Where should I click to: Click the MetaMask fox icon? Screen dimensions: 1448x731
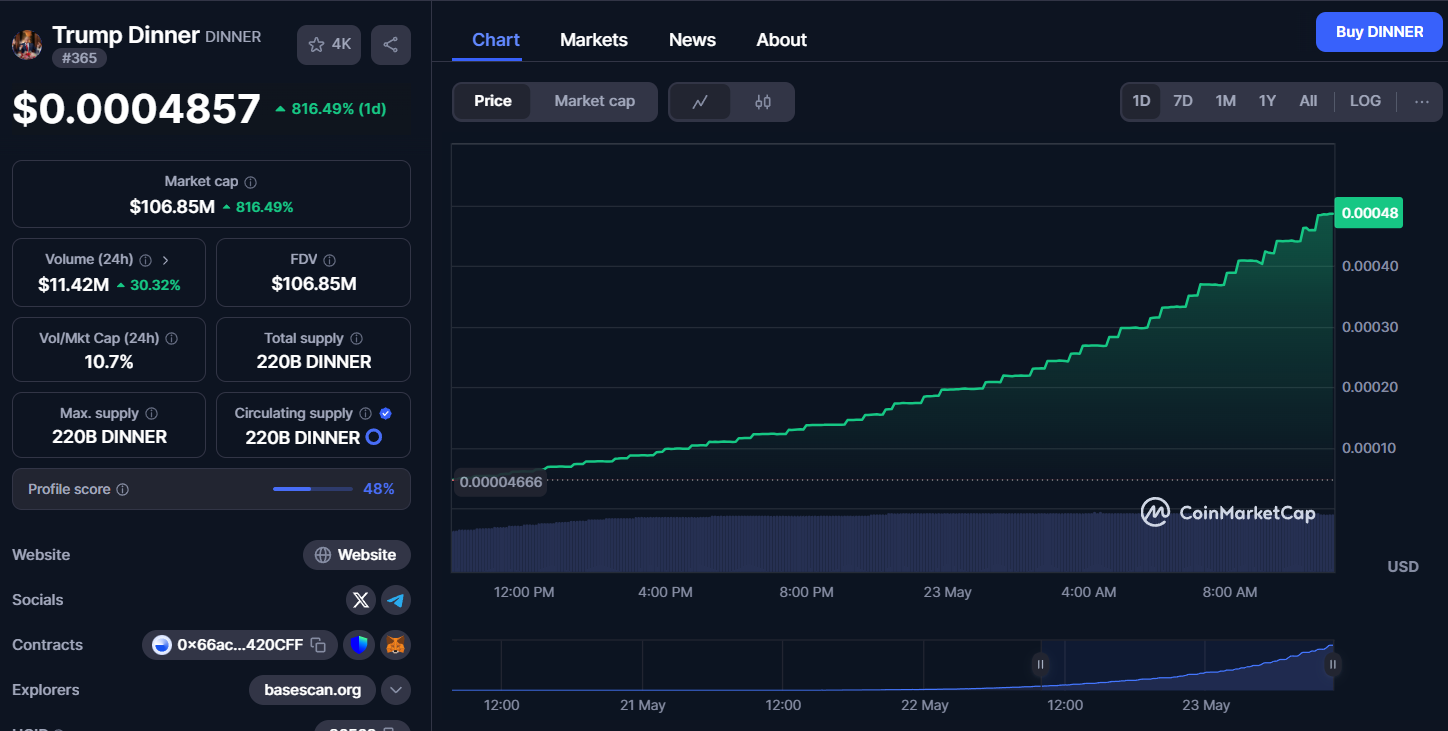(396, 645)
